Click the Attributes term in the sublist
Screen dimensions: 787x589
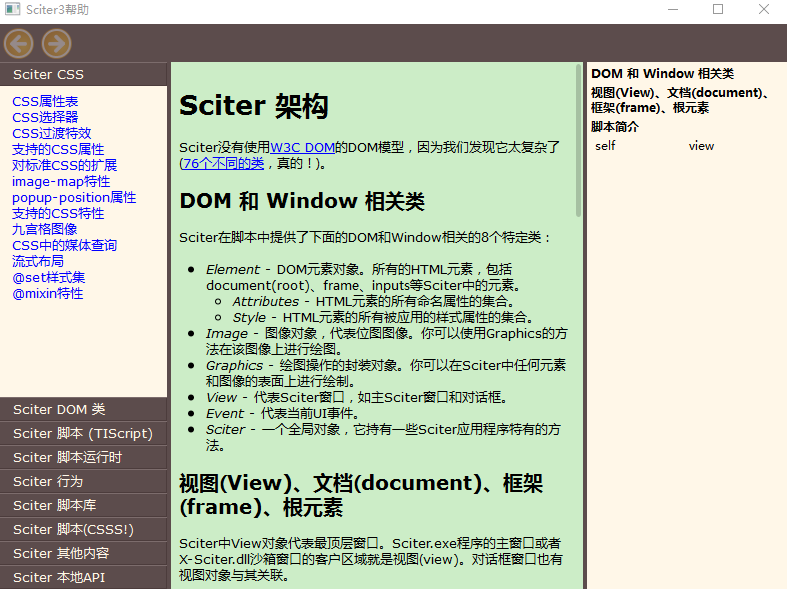point(266,302)
